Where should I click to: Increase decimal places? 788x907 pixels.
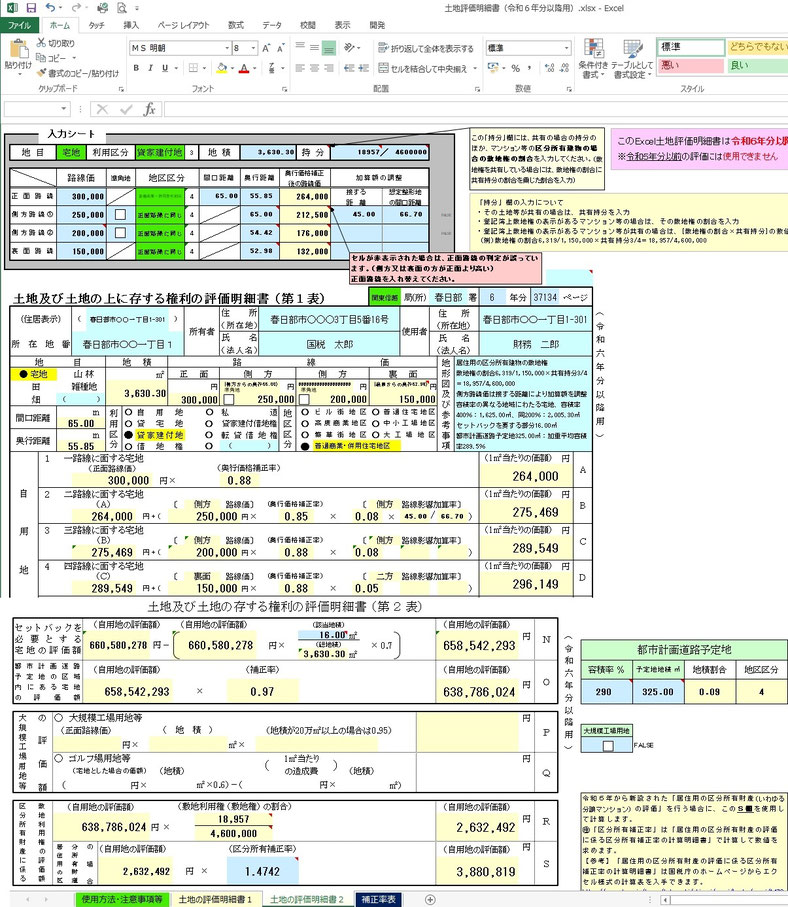[550, 68]
